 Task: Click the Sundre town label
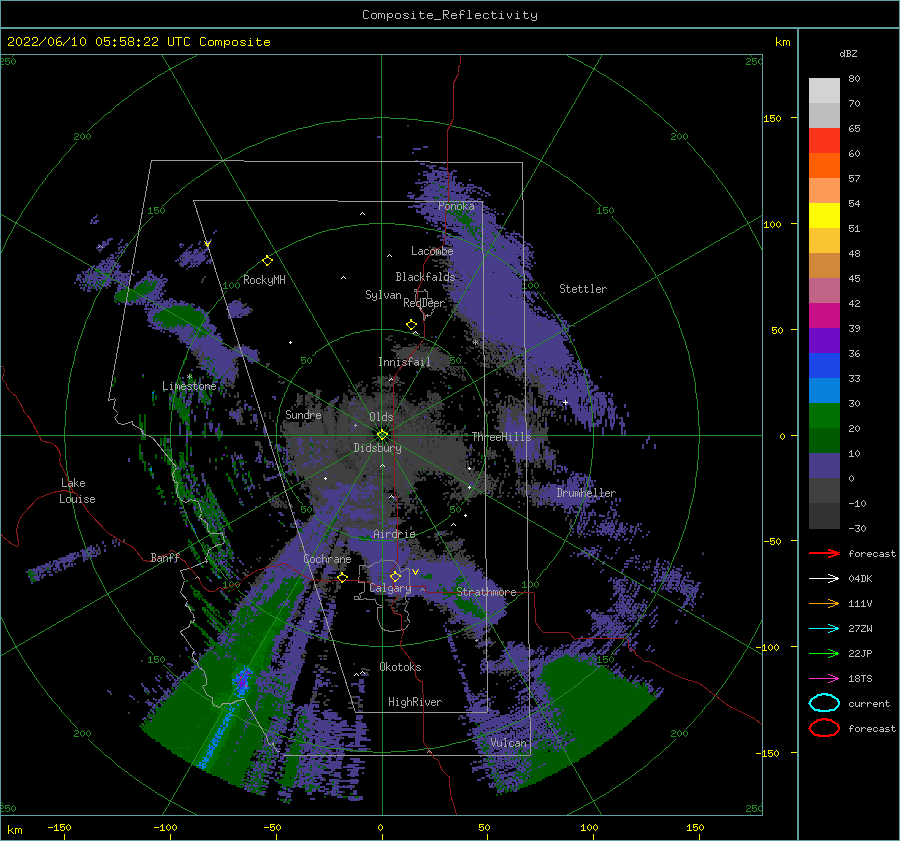303,414
